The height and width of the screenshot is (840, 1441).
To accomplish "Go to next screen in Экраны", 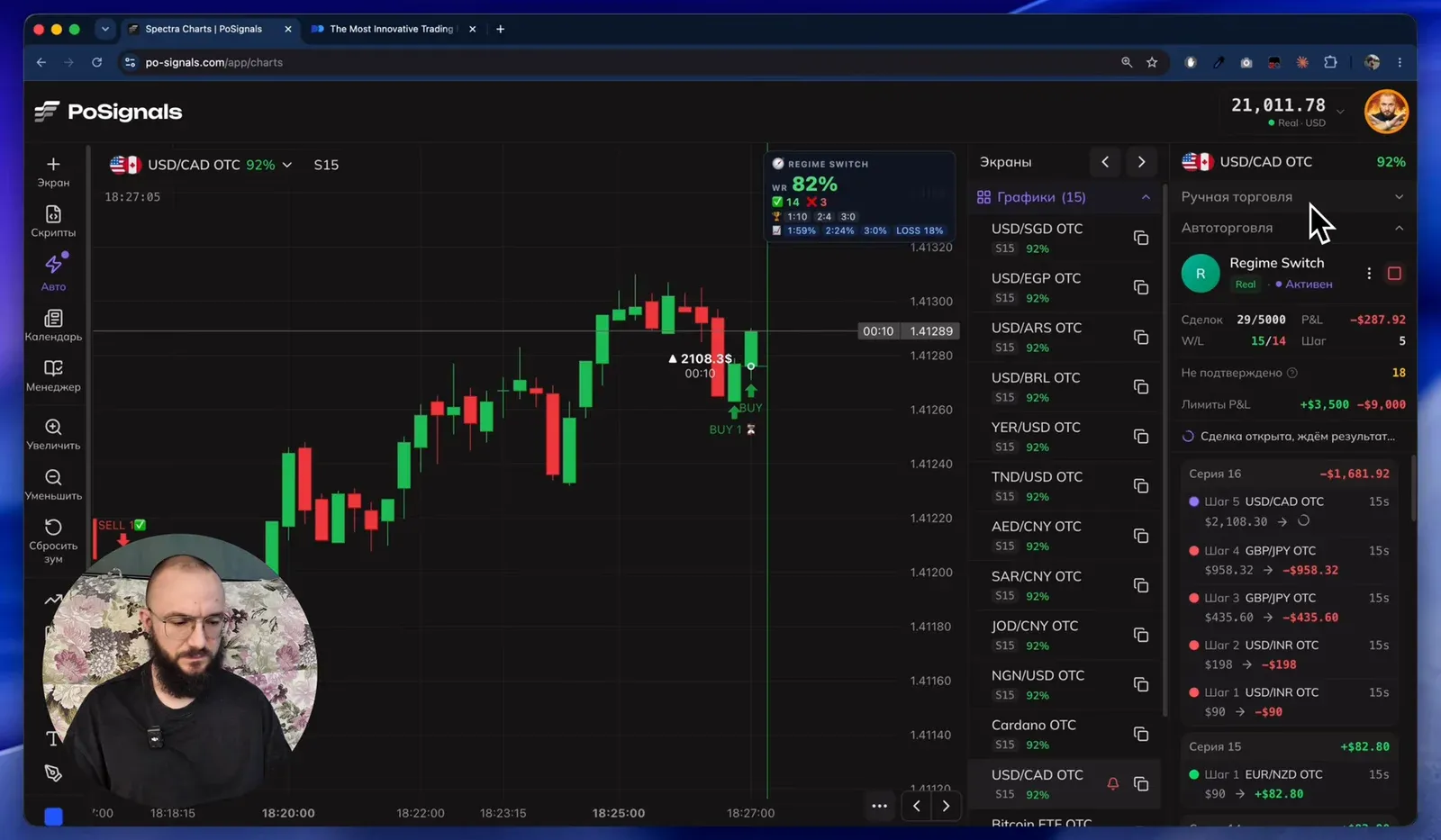I will click(1141, 162).
